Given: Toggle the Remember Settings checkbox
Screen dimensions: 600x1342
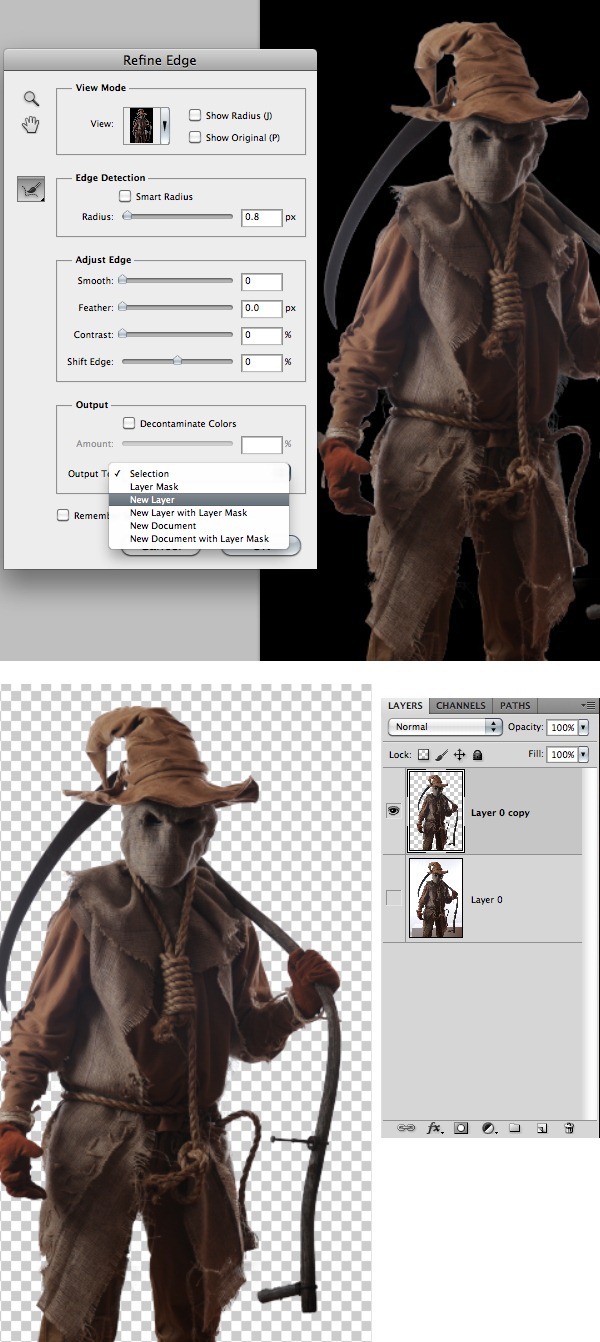Looking at the screenshot, I should tap(63, 515).
